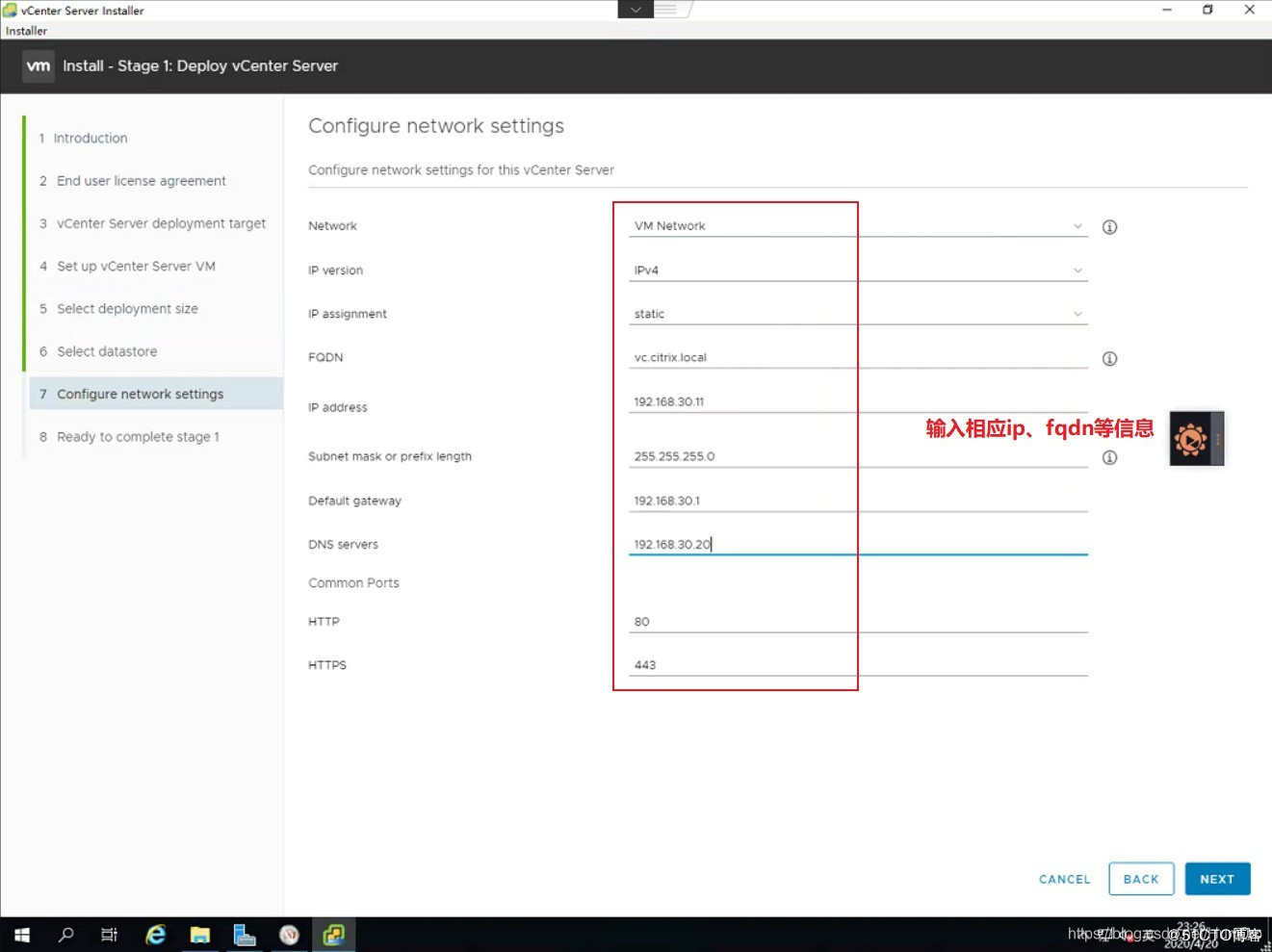Click the 'Subnet mask or prefix length' label

point(390,456)
